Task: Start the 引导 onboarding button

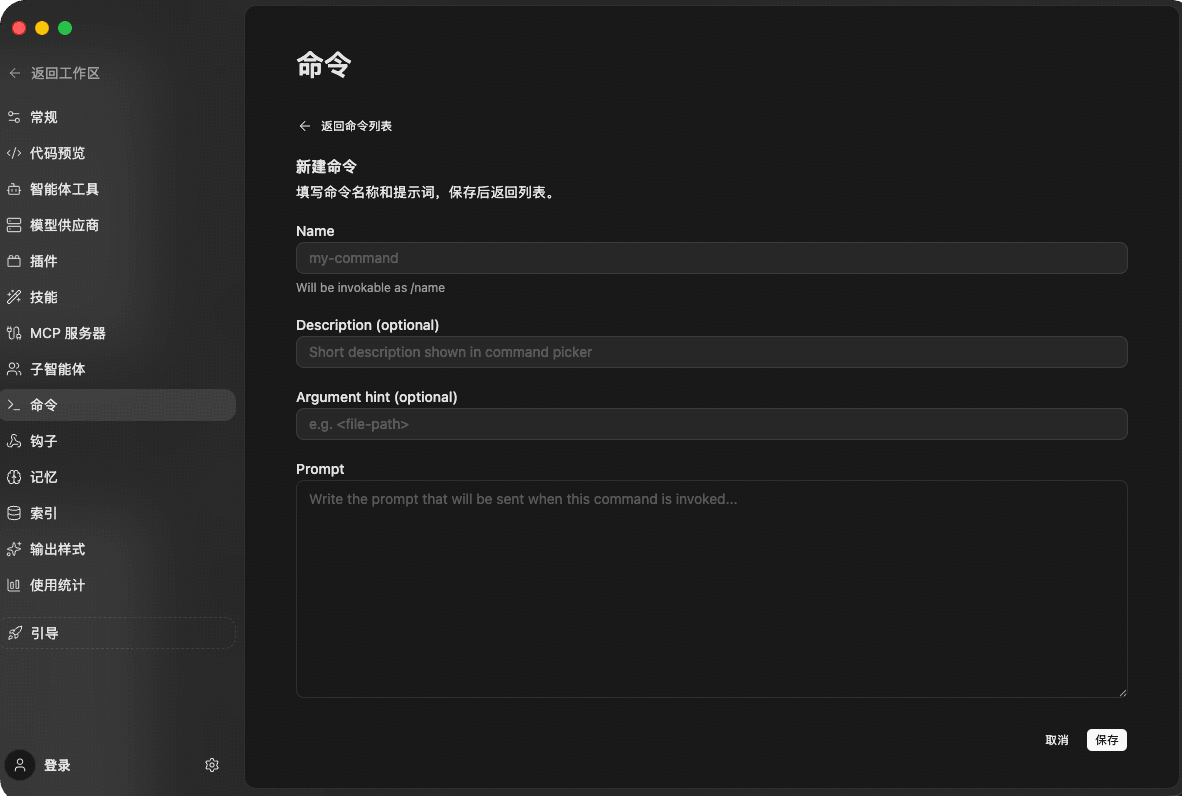Action: point(118,633)
